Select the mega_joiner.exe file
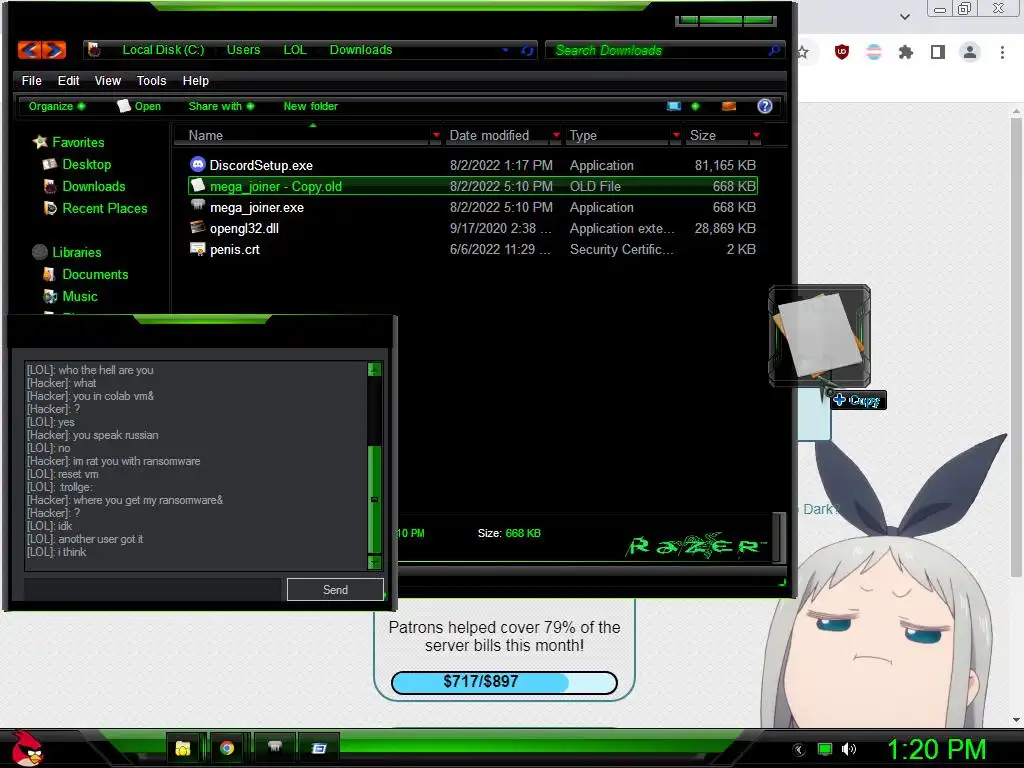Viewport: 1024px width, 768px height. [473, 207]
